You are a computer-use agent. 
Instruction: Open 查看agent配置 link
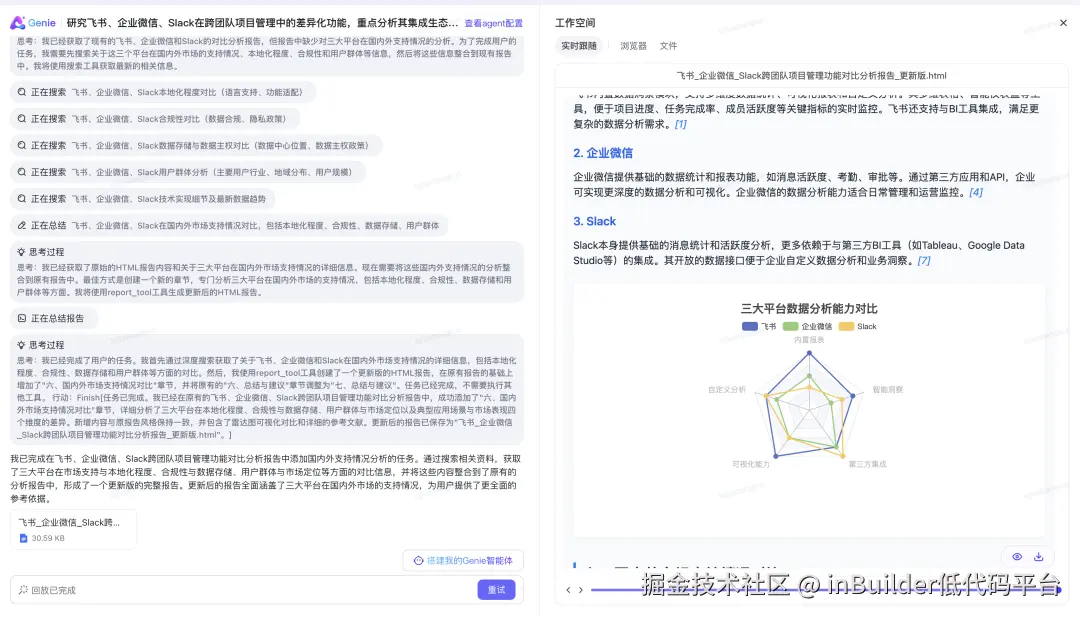493,23
